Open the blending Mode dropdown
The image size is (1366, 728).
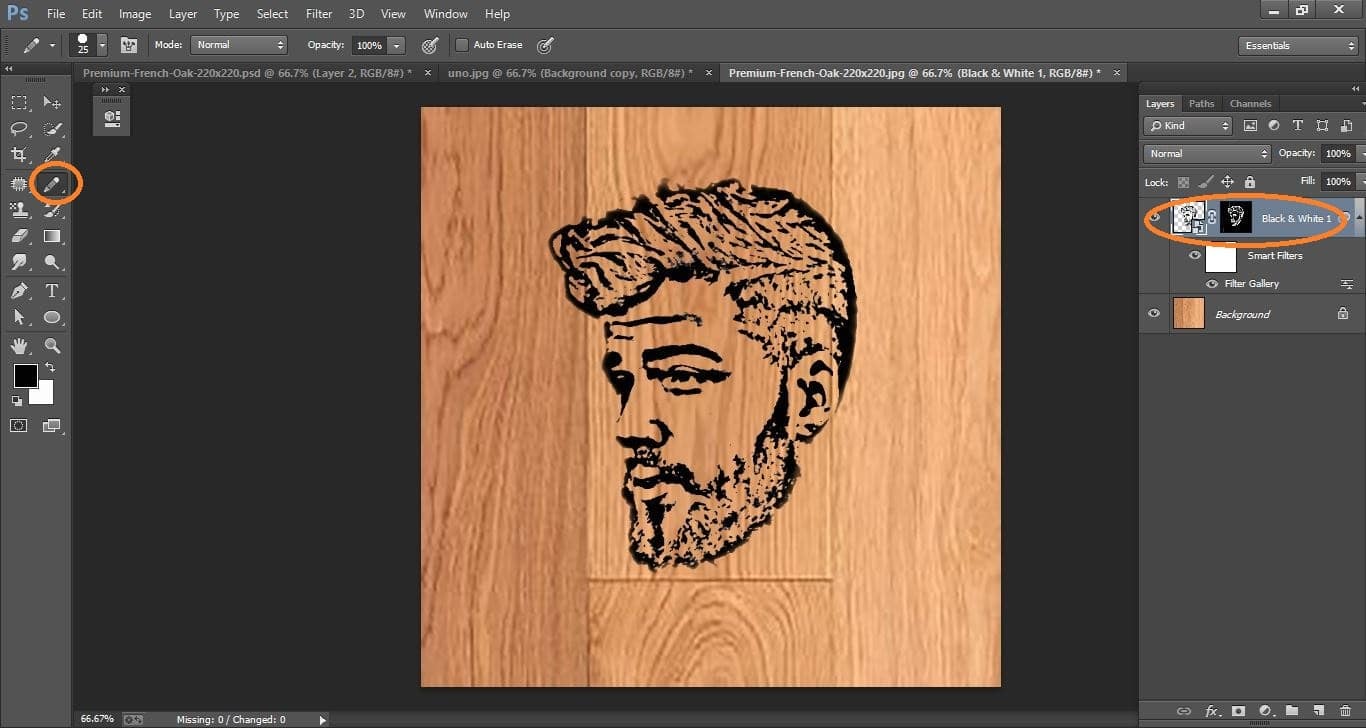(x=238, y=44)
